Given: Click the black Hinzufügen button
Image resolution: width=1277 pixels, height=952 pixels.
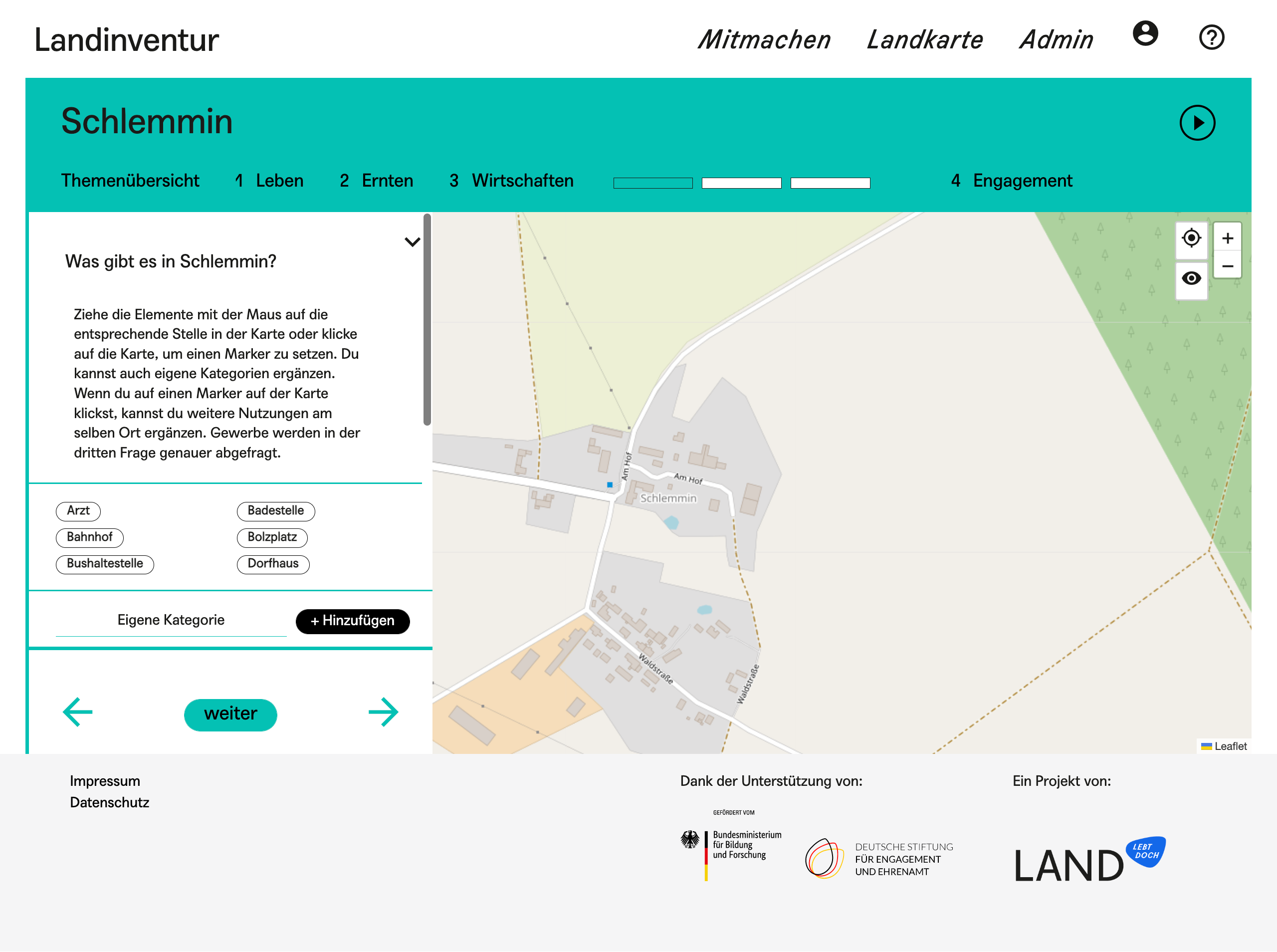Looking at the screenshot, I should pyautogui.click(x=353, y=621).
